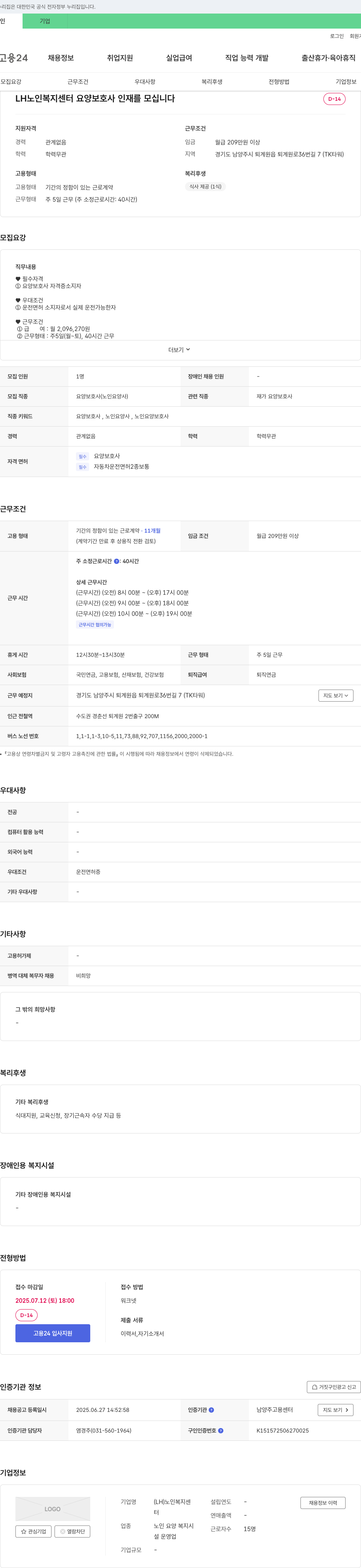Click contact 염경주(031-560-1964)
Viewport: 361px width, 1568px height.
point(103,1430)
